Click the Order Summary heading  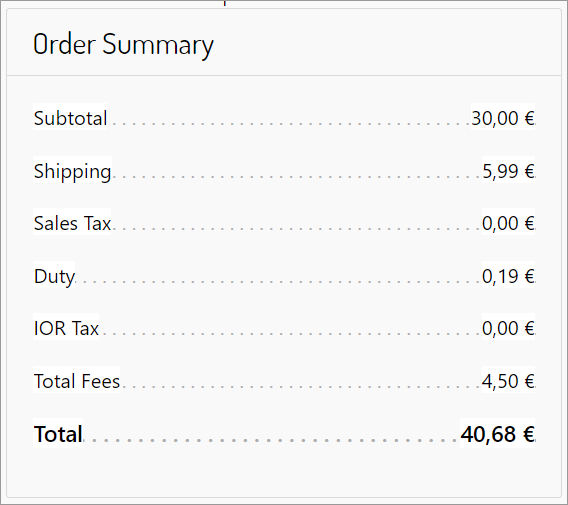click(x=124, y=45)
